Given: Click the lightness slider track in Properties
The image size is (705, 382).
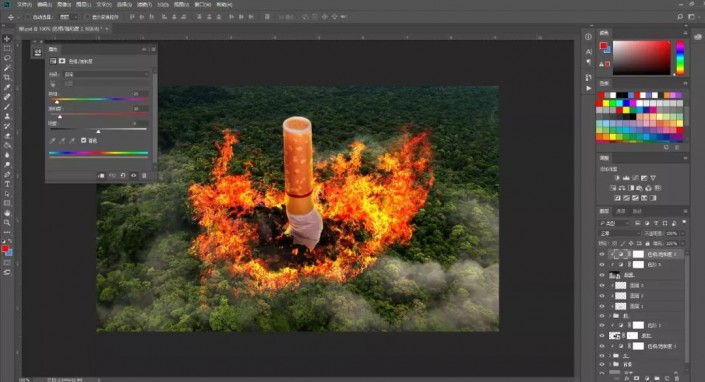Looking at the screenshot, I should (x=98, y=129).
